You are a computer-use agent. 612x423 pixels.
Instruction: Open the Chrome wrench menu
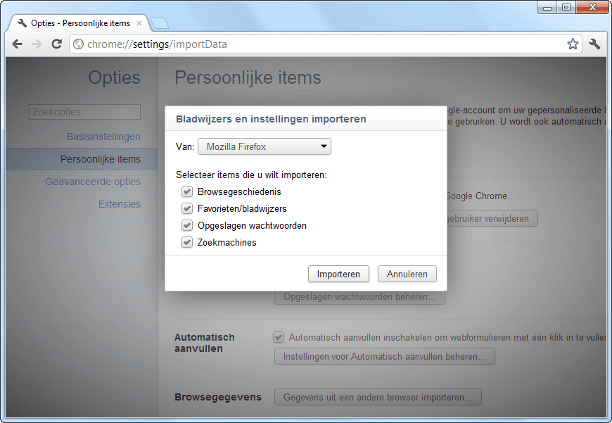(594, 44)
